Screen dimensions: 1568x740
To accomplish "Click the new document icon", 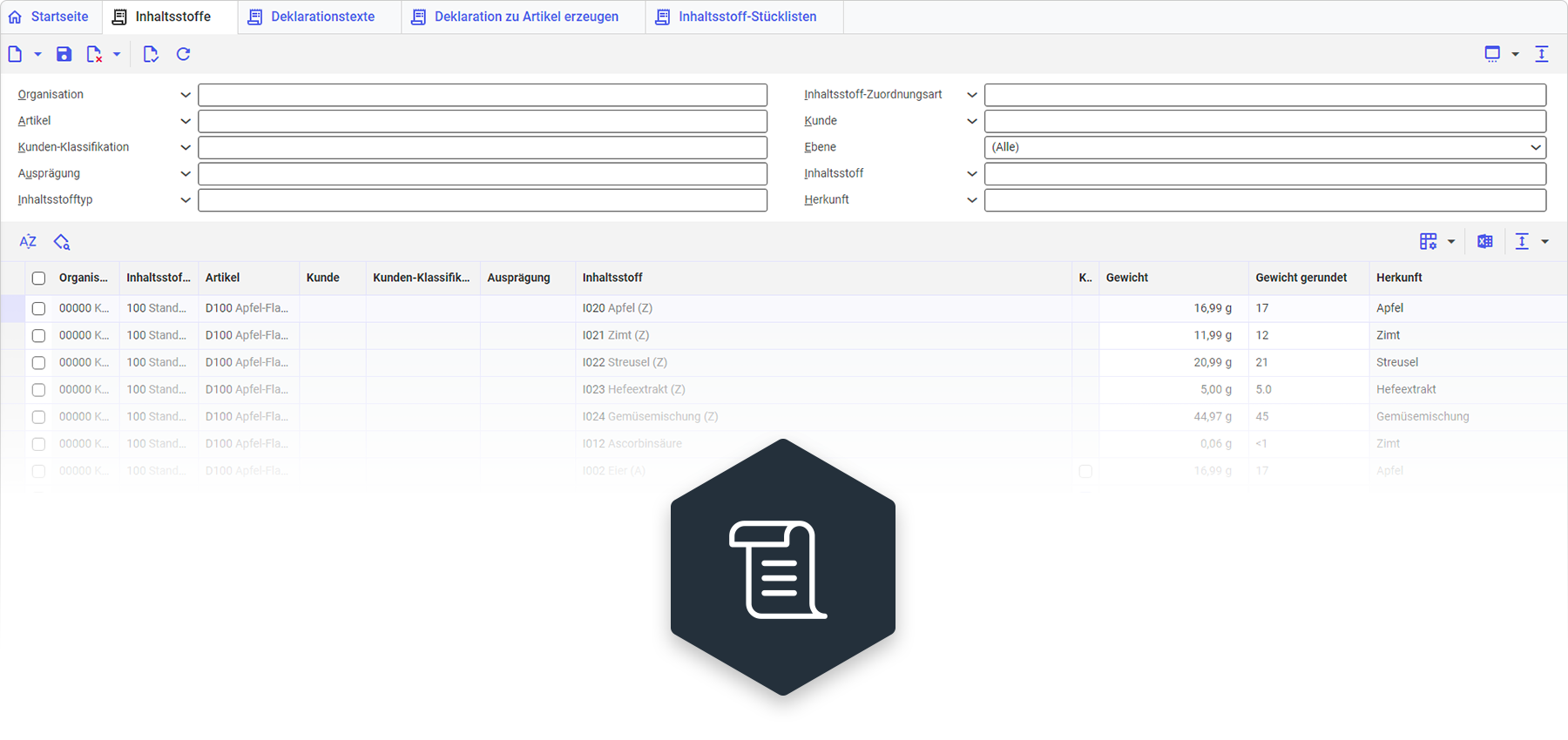I will [x=15, y=54].
